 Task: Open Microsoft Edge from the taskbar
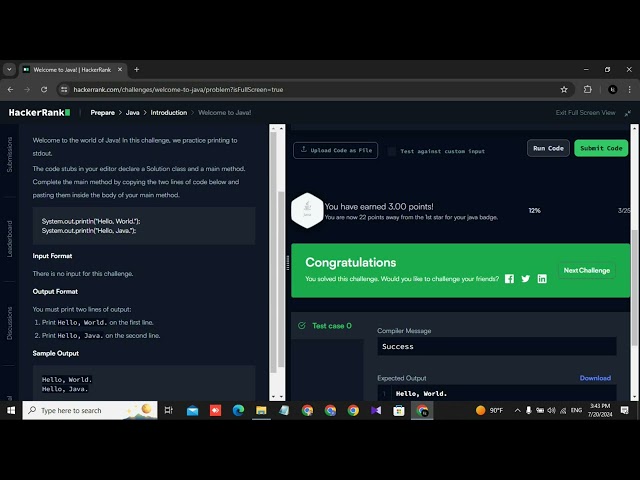238,410
